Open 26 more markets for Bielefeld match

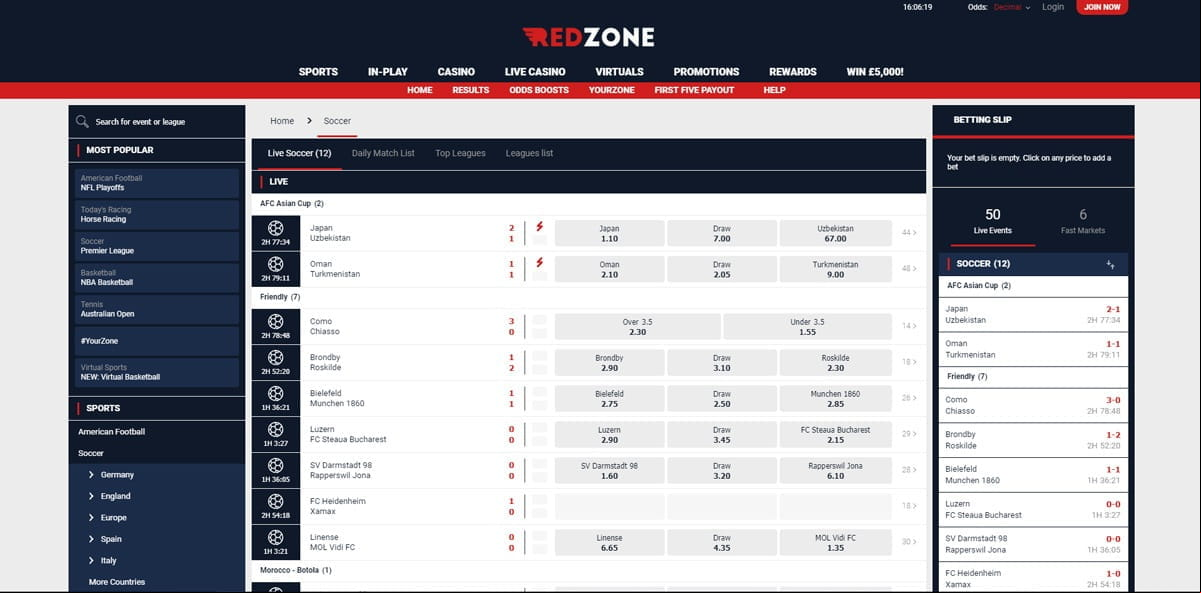click(x=909, y=398)
